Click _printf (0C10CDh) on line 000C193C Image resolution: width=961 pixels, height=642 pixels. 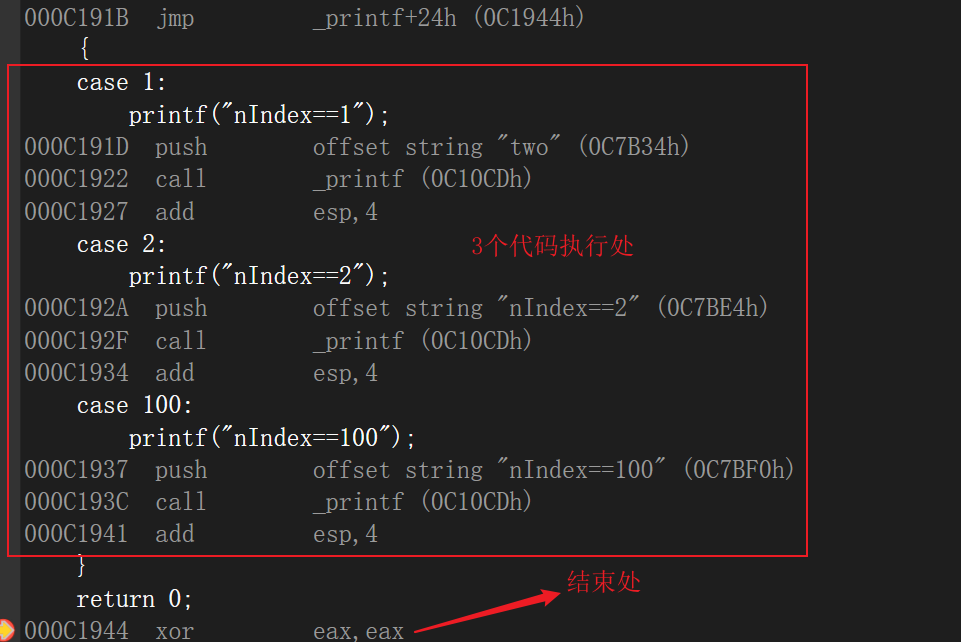click(422, 502)
